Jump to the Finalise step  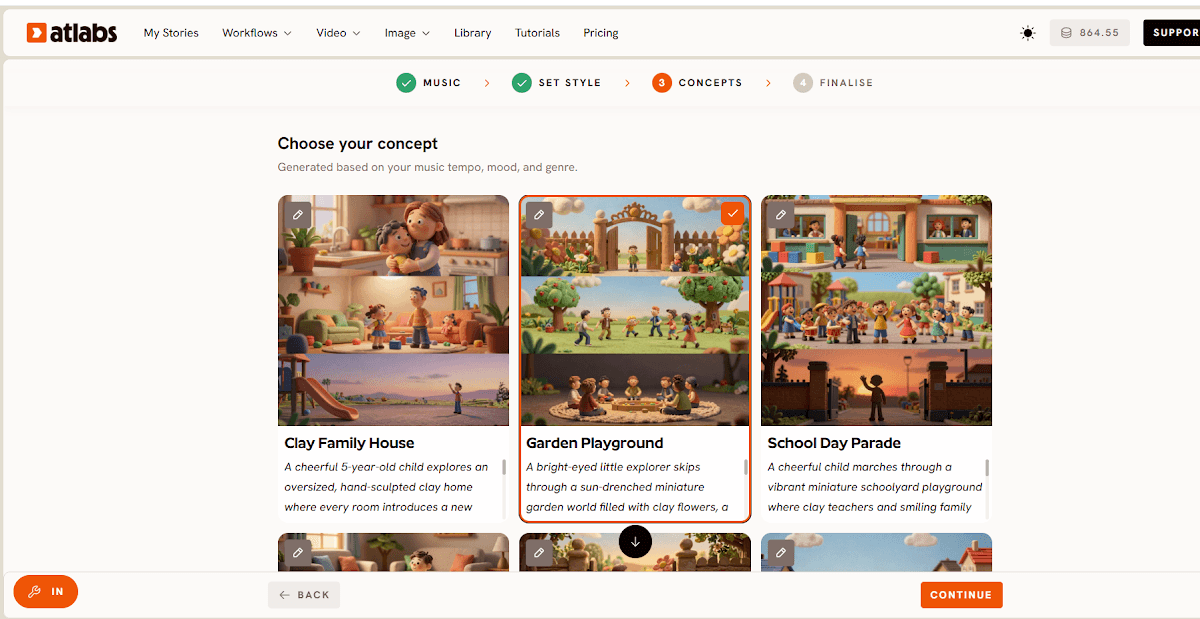click(x=833, y=83)
